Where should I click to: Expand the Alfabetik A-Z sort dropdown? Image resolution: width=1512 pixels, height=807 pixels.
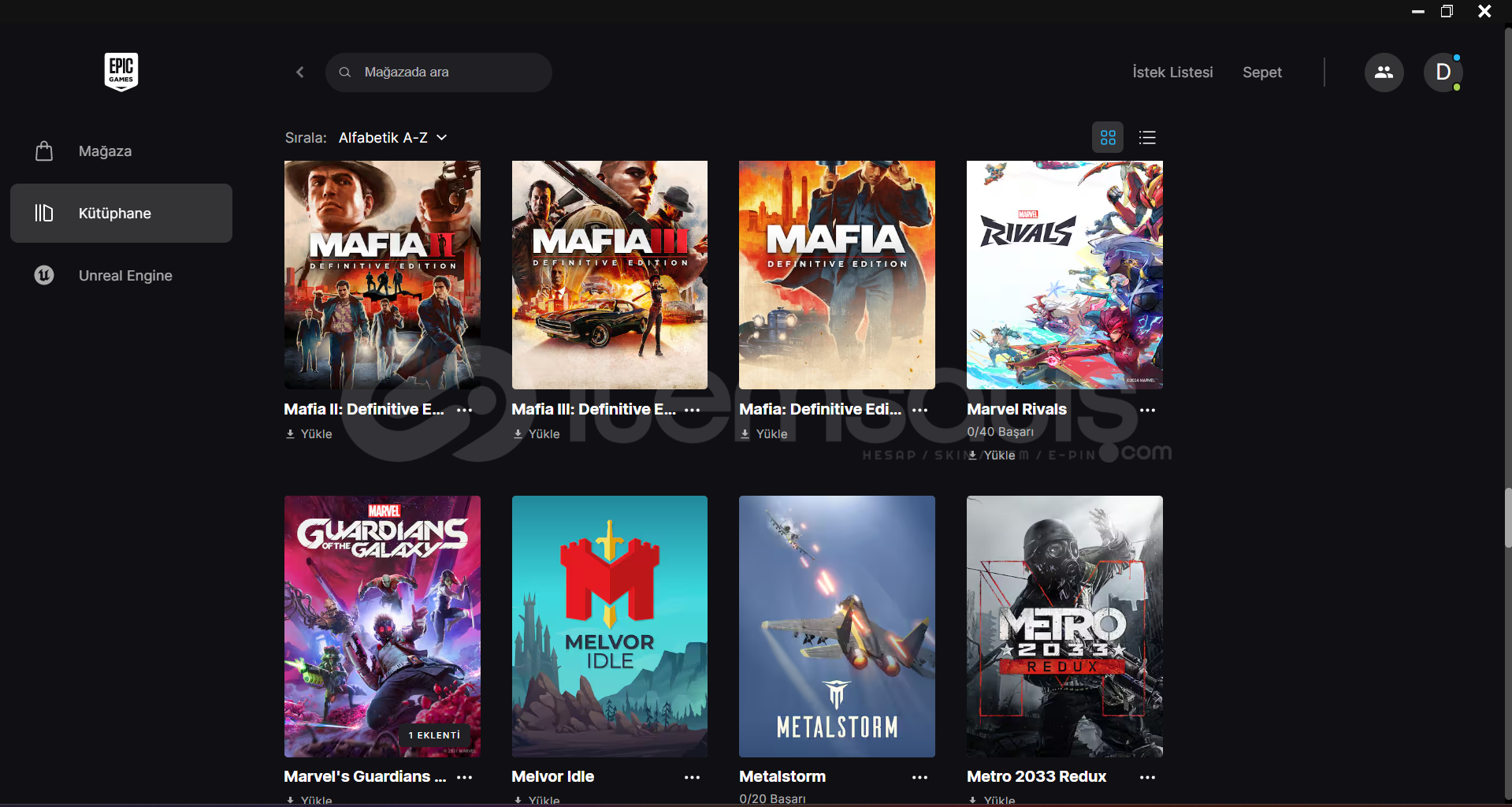[393, 138]
